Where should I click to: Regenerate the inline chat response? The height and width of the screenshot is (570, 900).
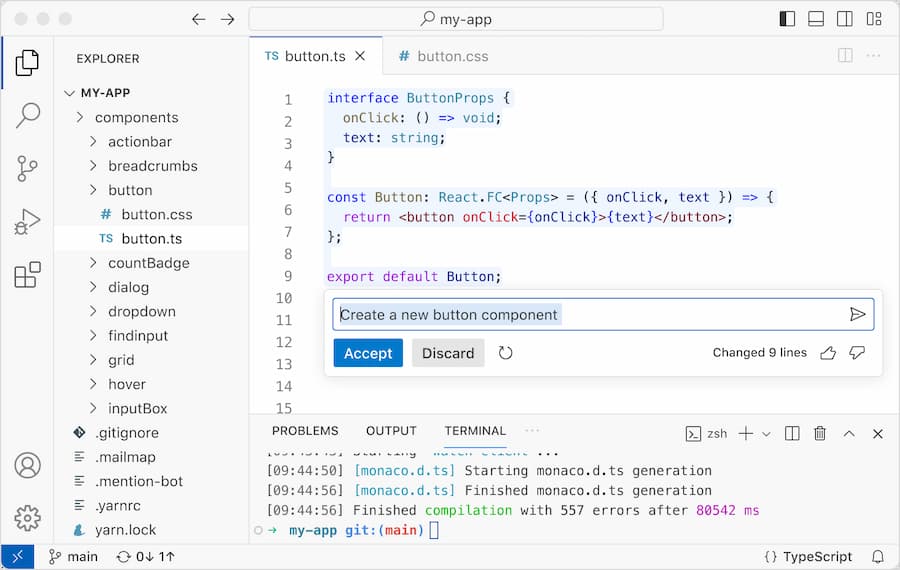(x=506, y=353)
